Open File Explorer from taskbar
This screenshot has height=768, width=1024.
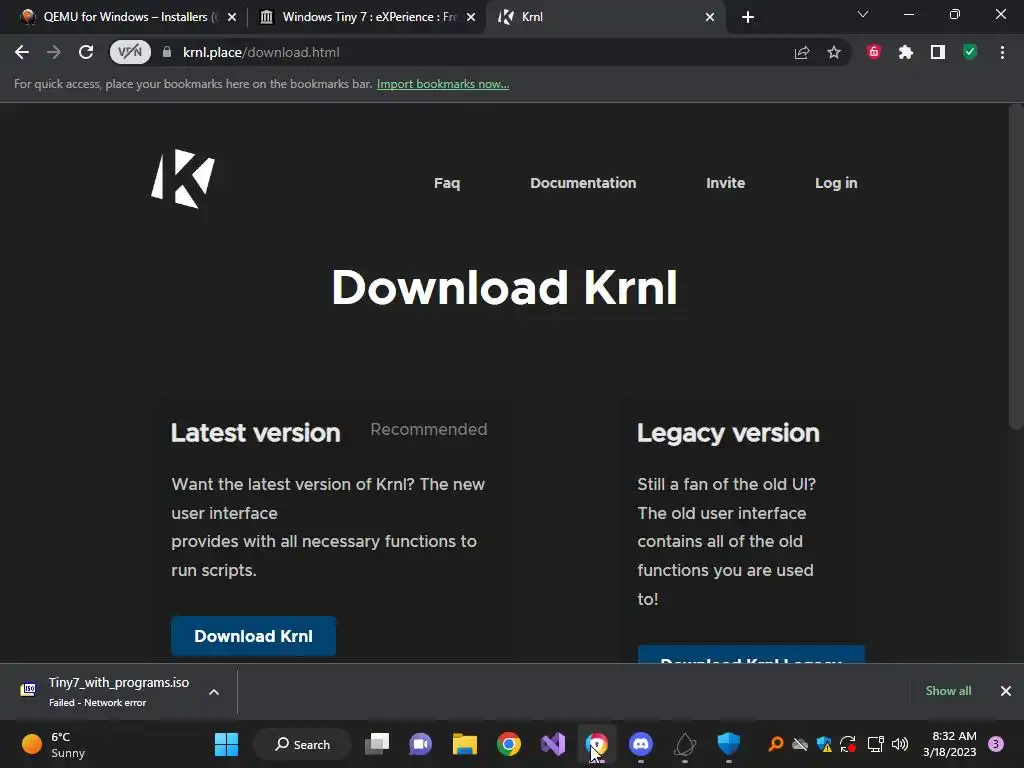[x=465, y=744]
